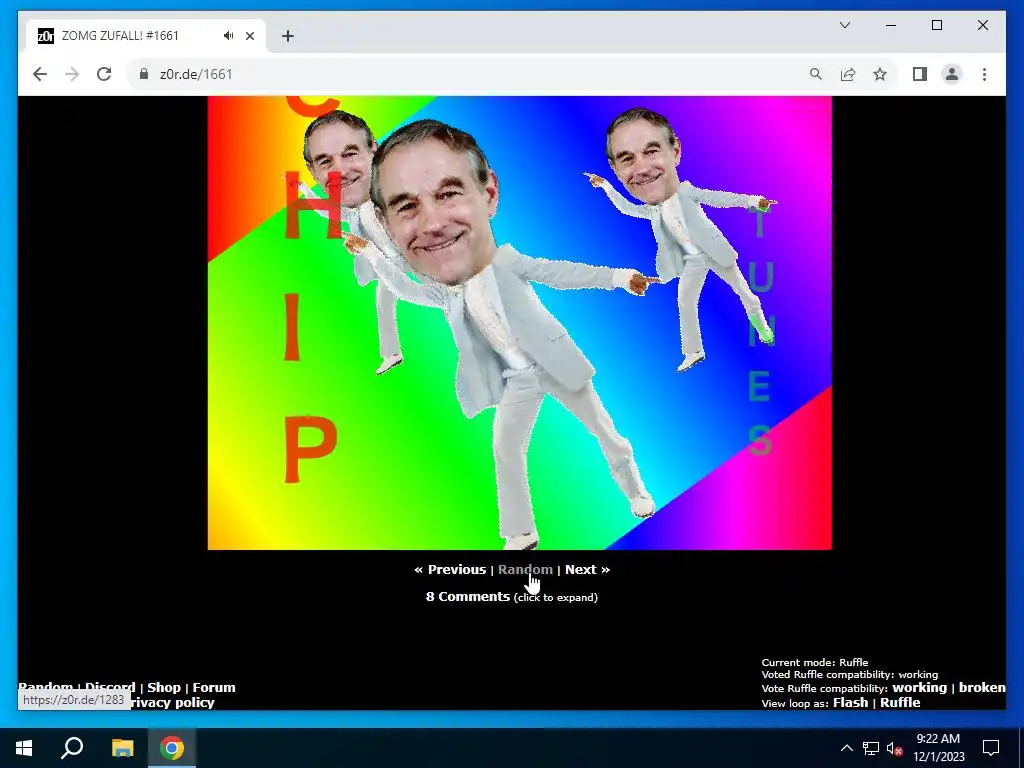Expand the tab search dropdown
This screenshot has height=768, width=1024.
click(844, 25)
